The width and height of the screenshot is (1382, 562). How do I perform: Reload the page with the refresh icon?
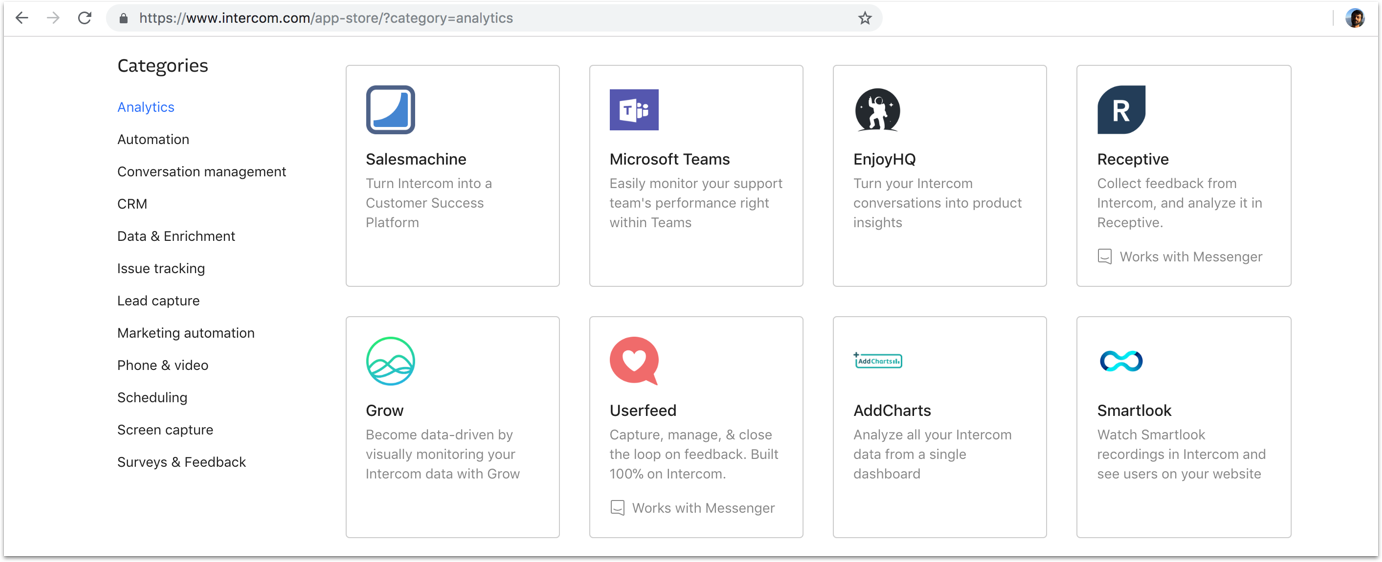(x=85, y=18)
